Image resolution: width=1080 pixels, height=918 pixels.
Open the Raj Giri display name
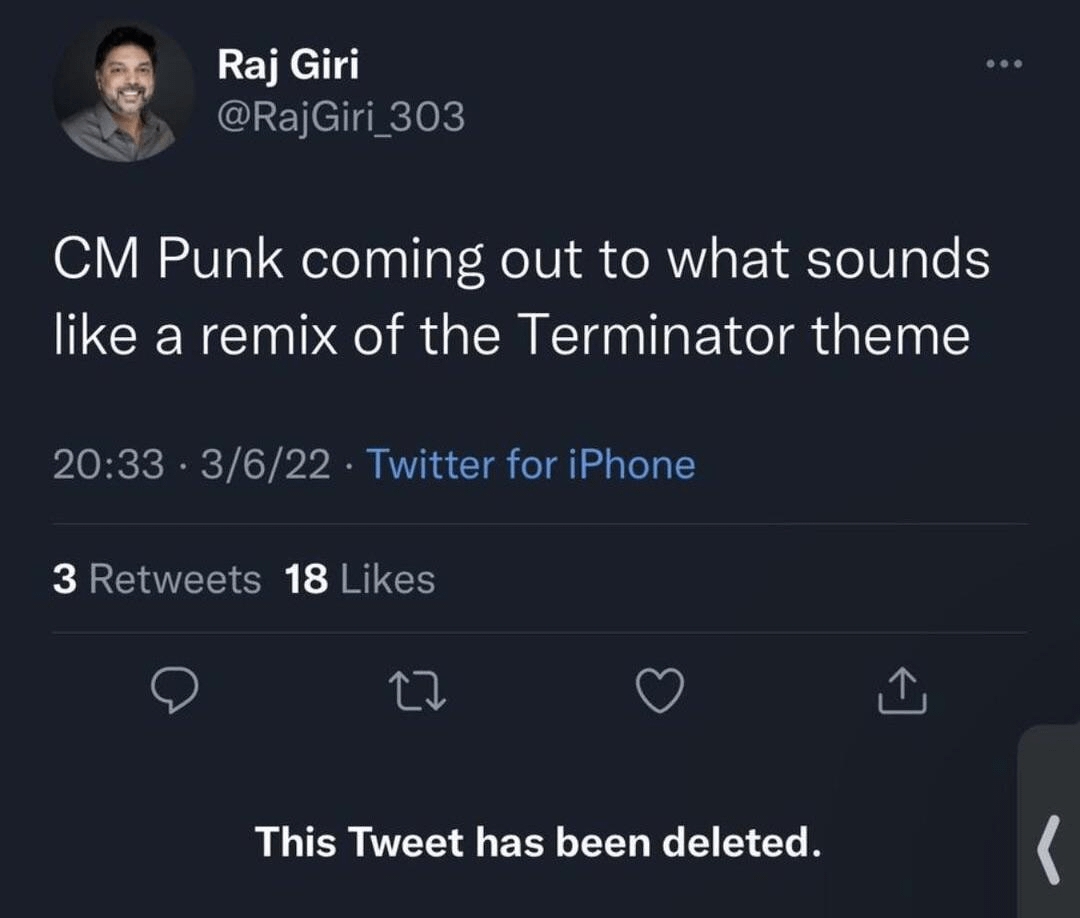click(288, 67)
